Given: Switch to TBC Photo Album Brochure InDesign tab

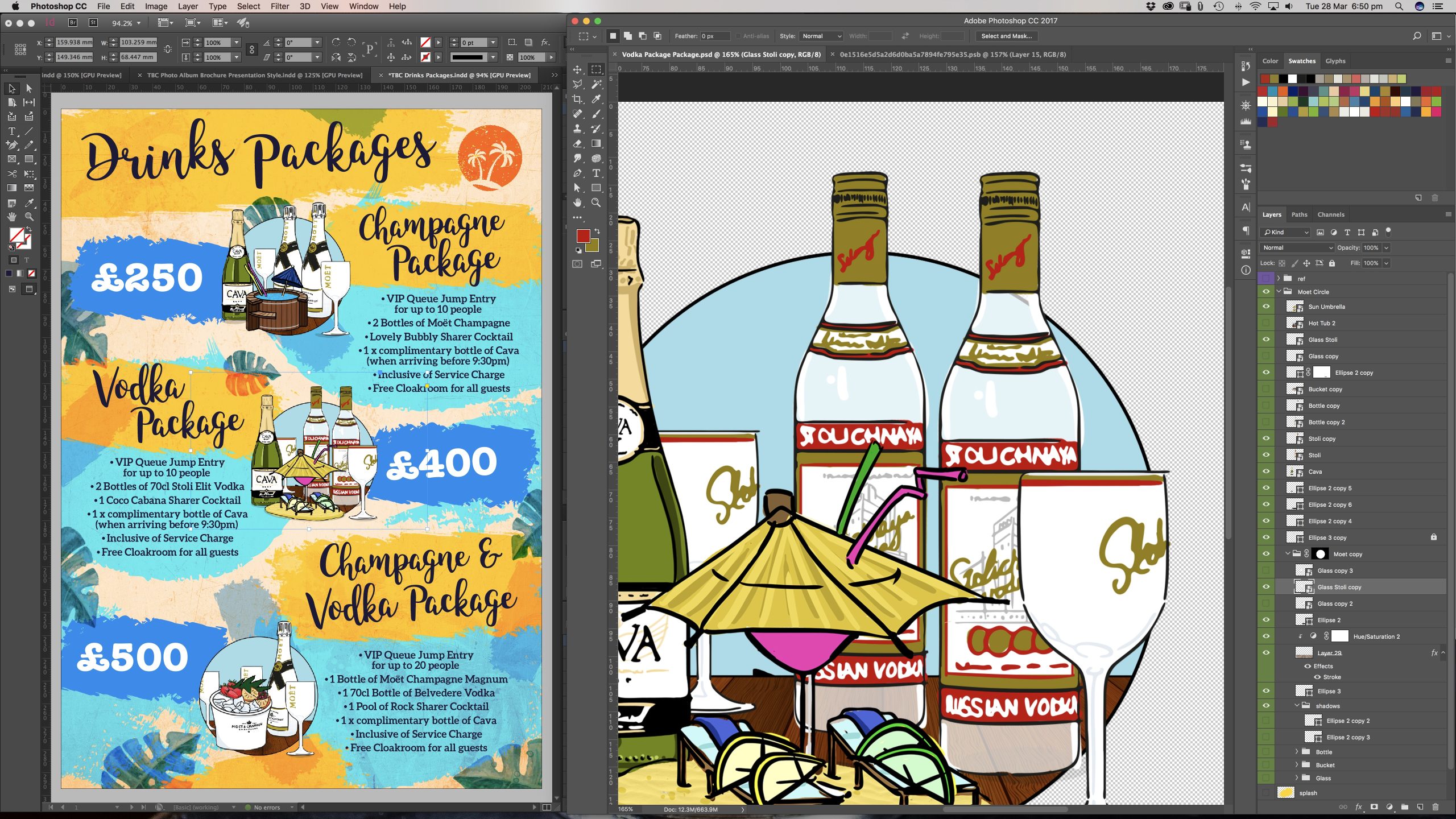Looking at the screenshot, I should (x=254, y=75).
